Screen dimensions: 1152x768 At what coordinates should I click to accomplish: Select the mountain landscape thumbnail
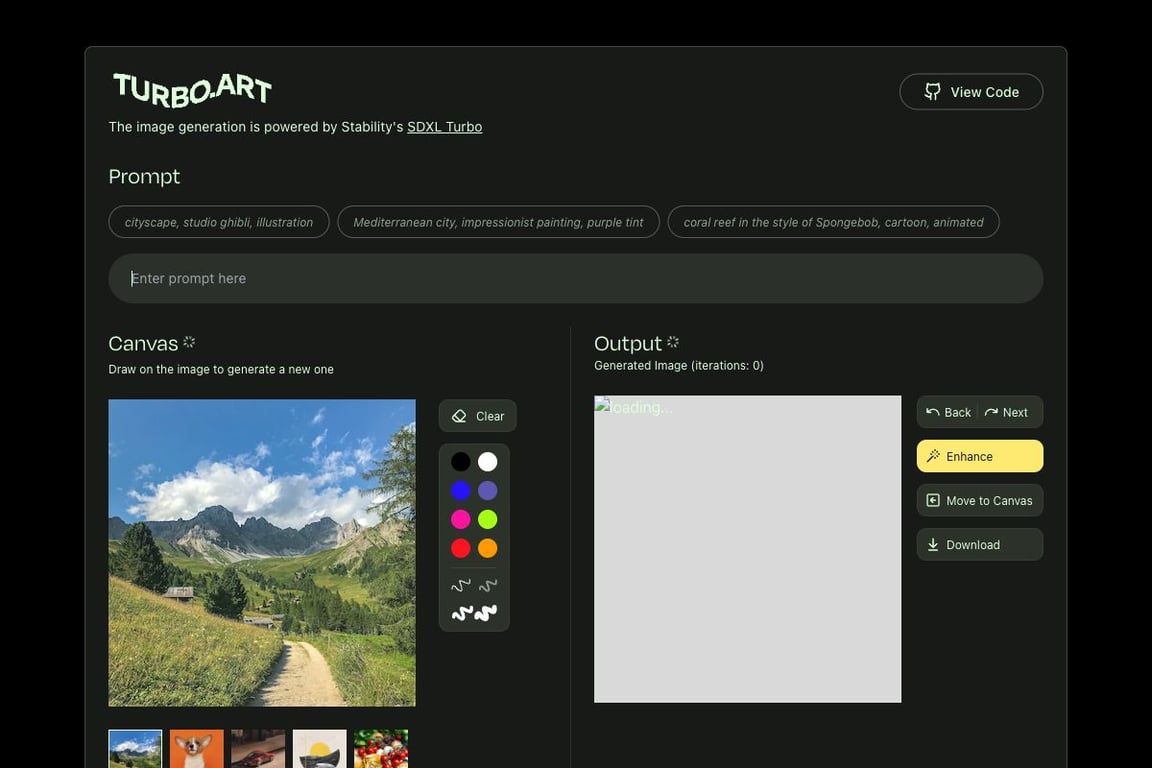click(135, 749)
